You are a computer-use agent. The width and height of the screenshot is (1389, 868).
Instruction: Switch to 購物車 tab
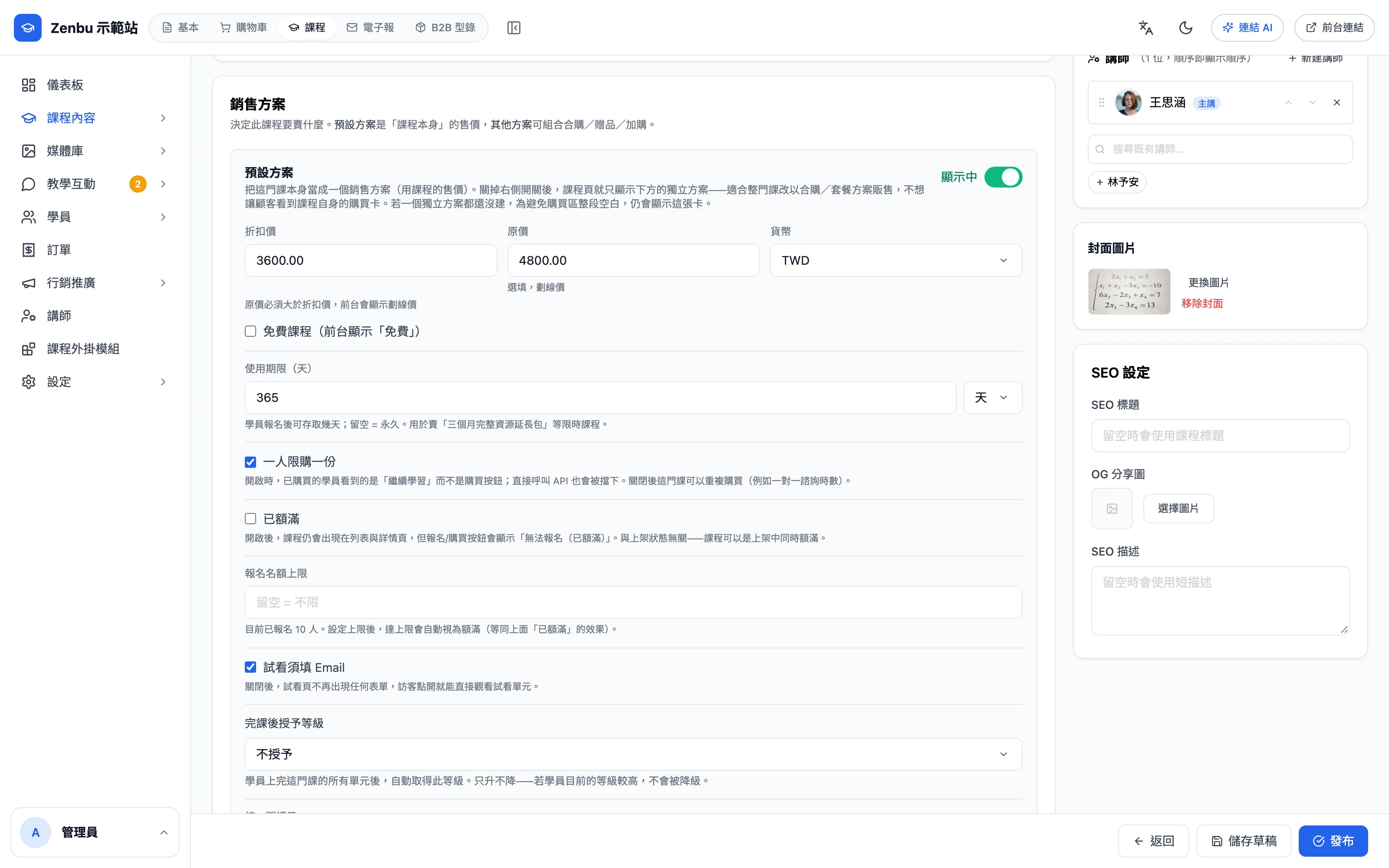tap(244, 27)
